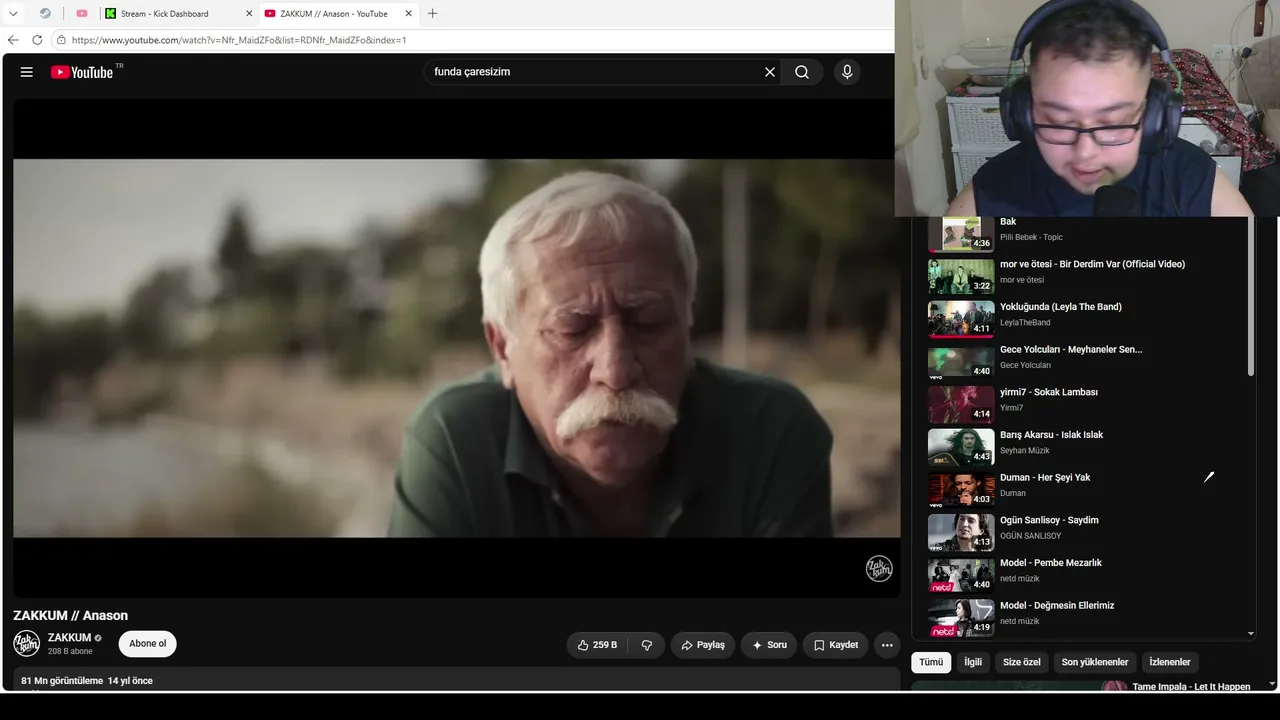Close the ZAKKUM // Anason YouTube tab
This screenshot has width=1280, height=720.
point(408,14)
